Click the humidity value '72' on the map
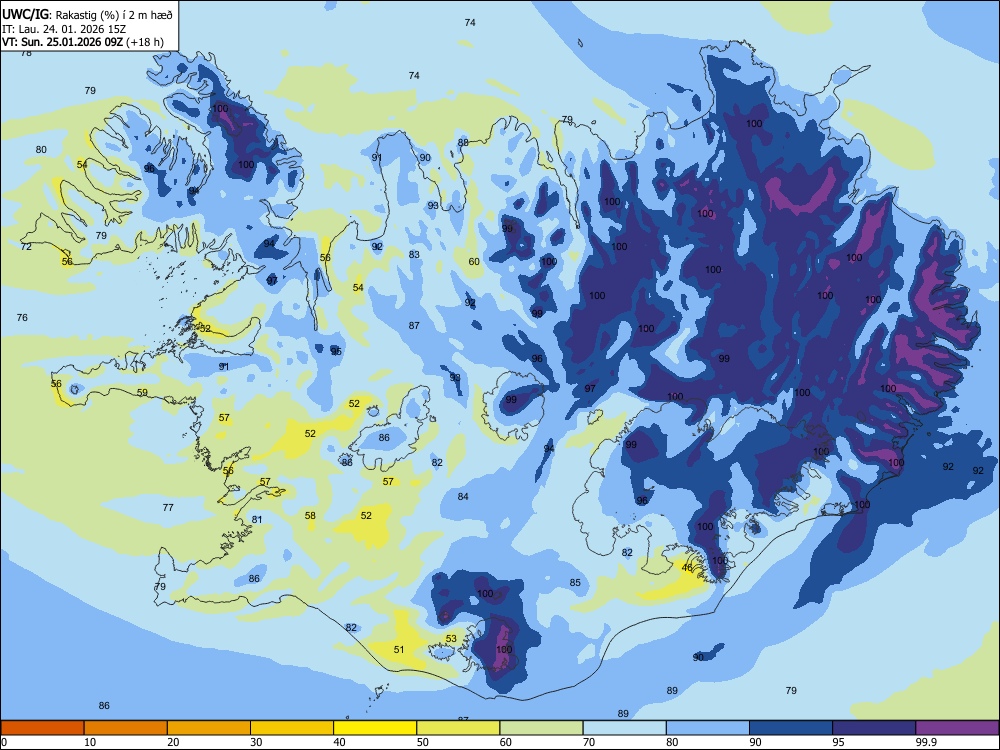This screenshot has height=750, width=1000. tap(26, 246)
